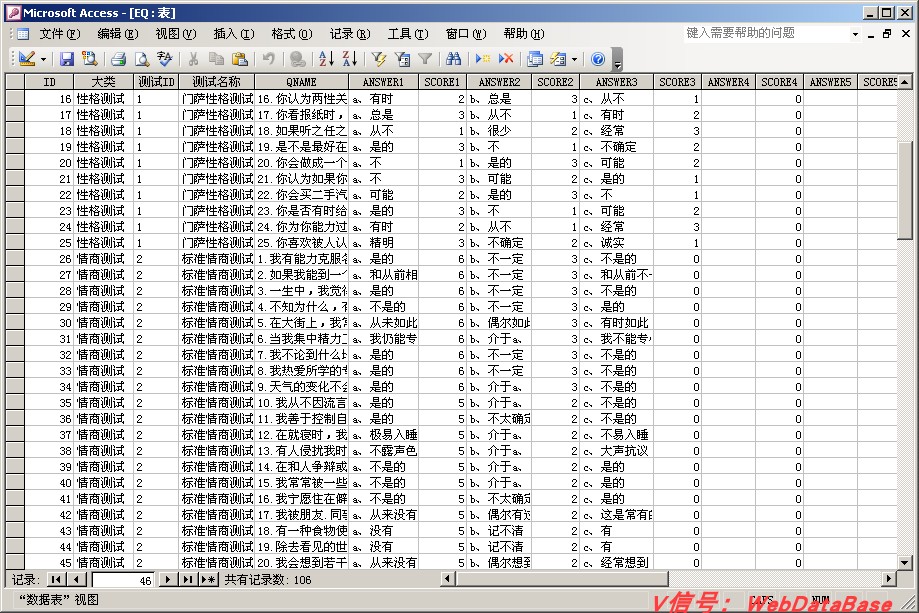Screen dimensions: 919x613
Task: Run the Spelling check icon
Action: [x=165, y=59]
